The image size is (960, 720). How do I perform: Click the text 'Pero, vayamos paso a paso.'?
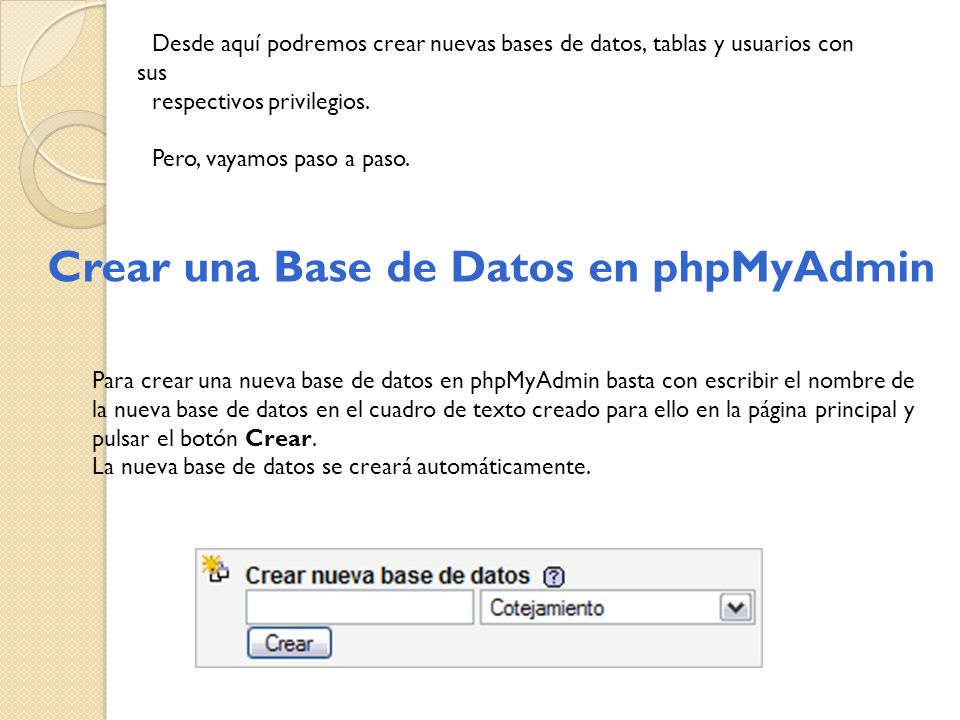pos(280,159)
